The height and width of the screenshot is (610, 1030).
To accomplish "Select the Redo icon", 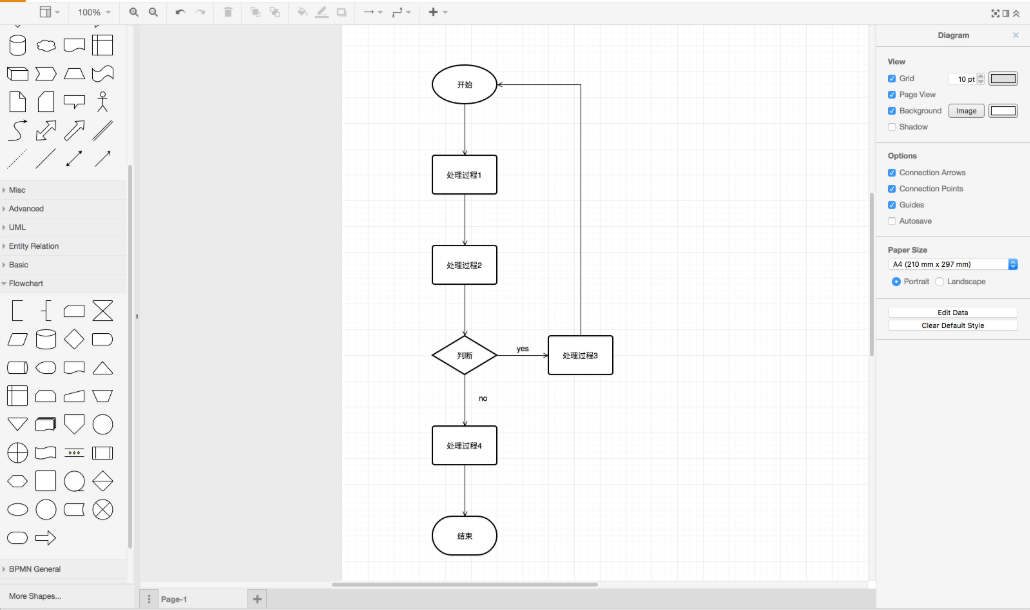I will click(200, 13).
